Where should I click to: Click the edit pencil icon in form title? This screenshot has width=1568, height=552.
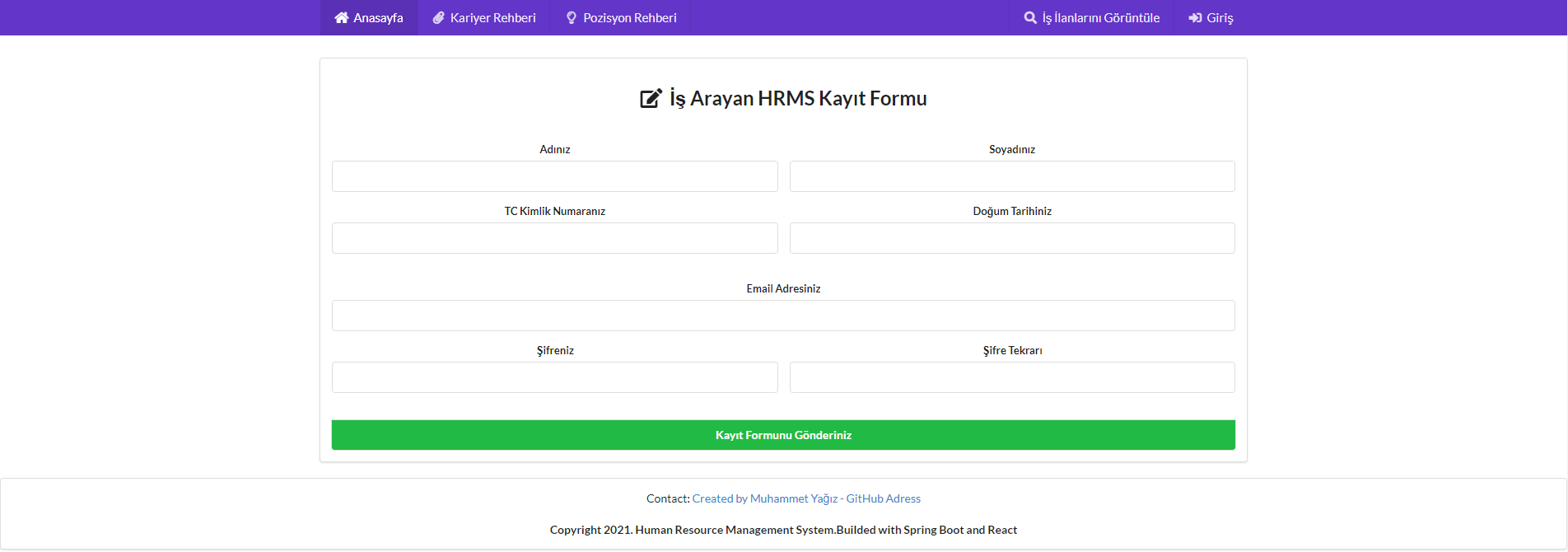(x=651, y=98)
